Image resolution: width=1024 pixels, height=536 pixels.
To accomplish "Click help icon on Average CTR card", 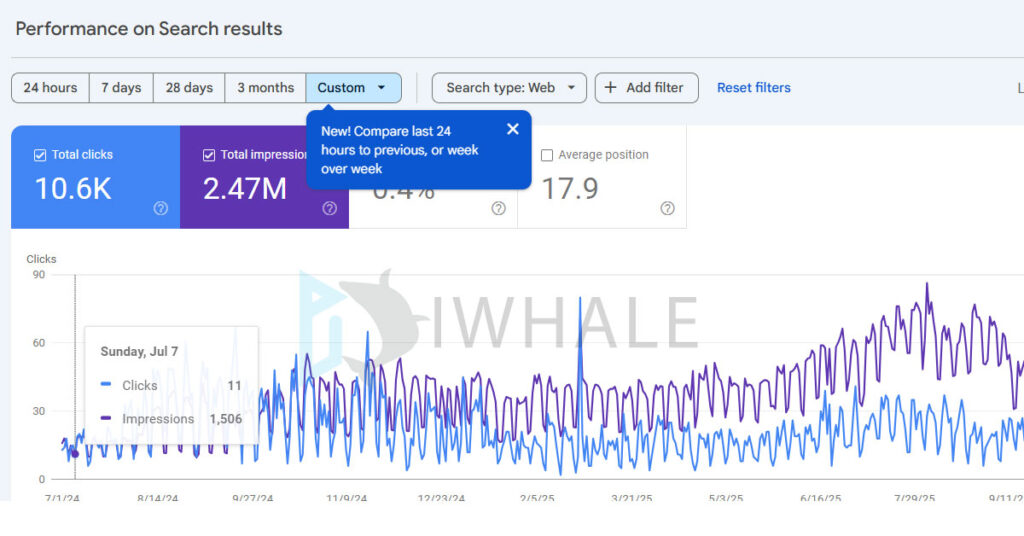I will pyautogui.click(x=498, y=208).
